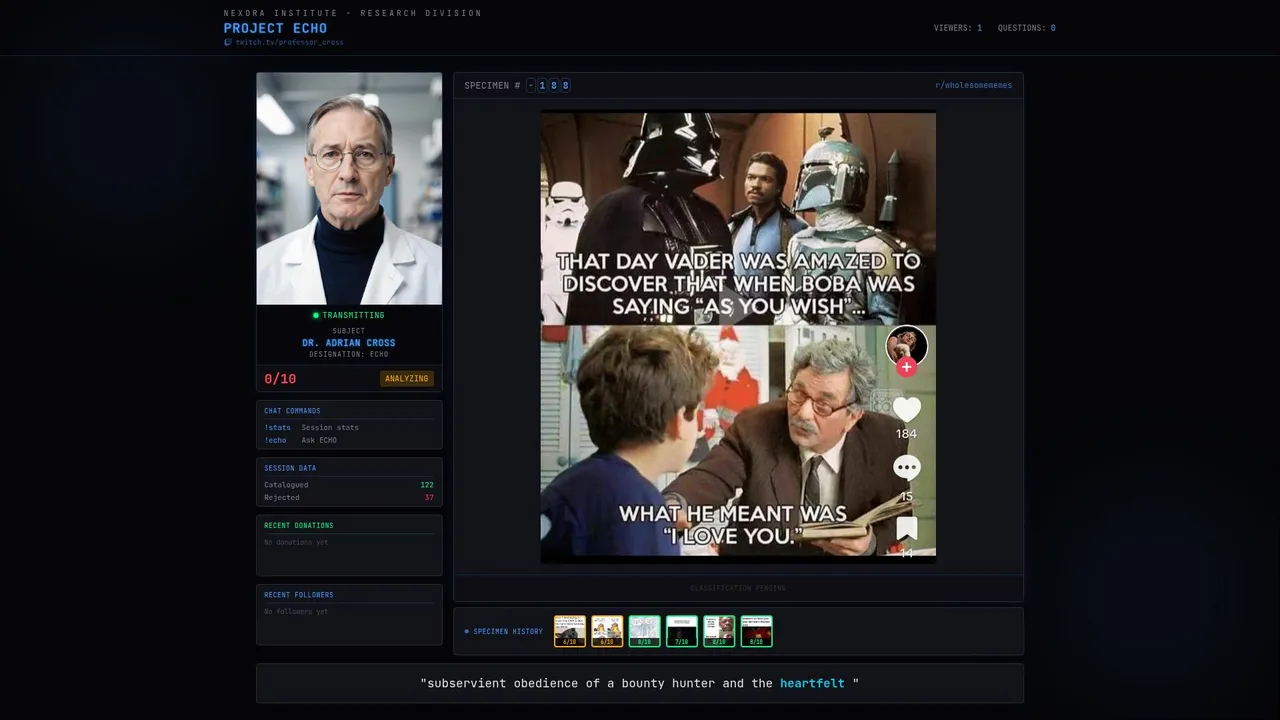
Task: Click the VIEWERS: 1 counter
Action: (958, 28)
